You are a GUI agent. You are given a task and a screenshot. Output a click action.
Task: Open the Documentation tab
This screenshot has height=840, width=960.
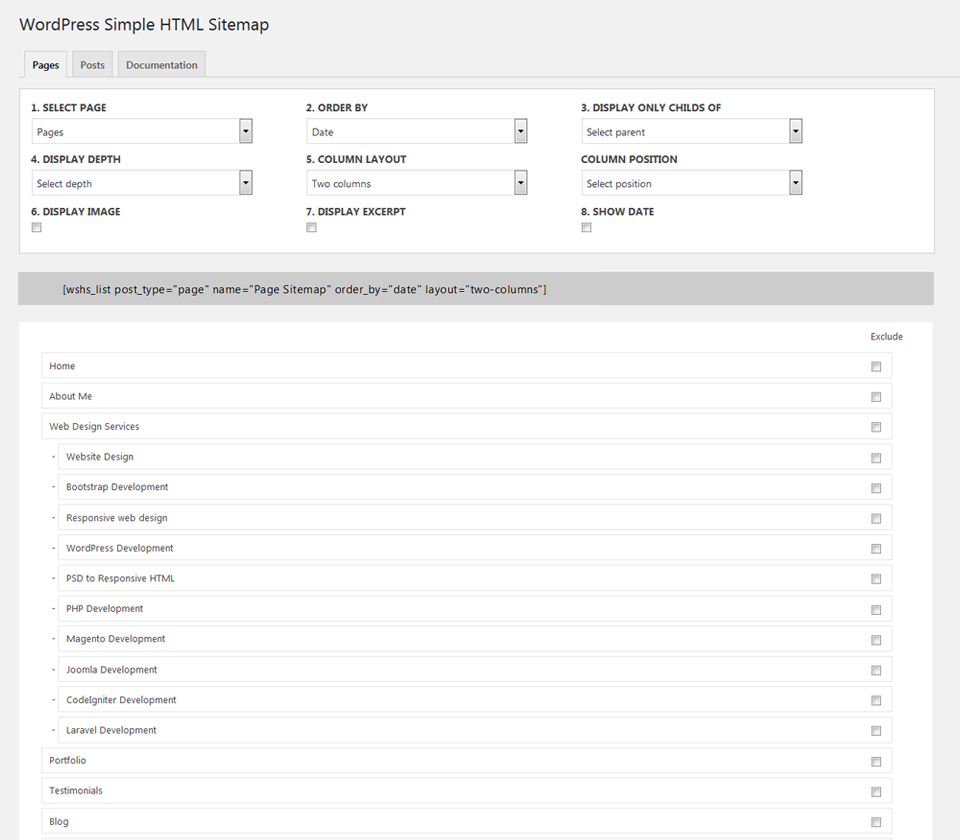coord(162,65)
